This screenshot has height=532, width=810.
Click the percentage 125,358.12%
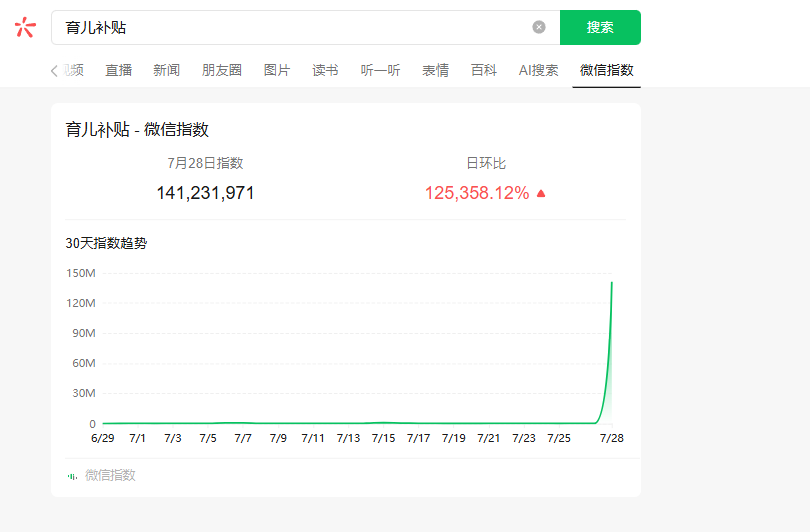[x=477, y=193]
